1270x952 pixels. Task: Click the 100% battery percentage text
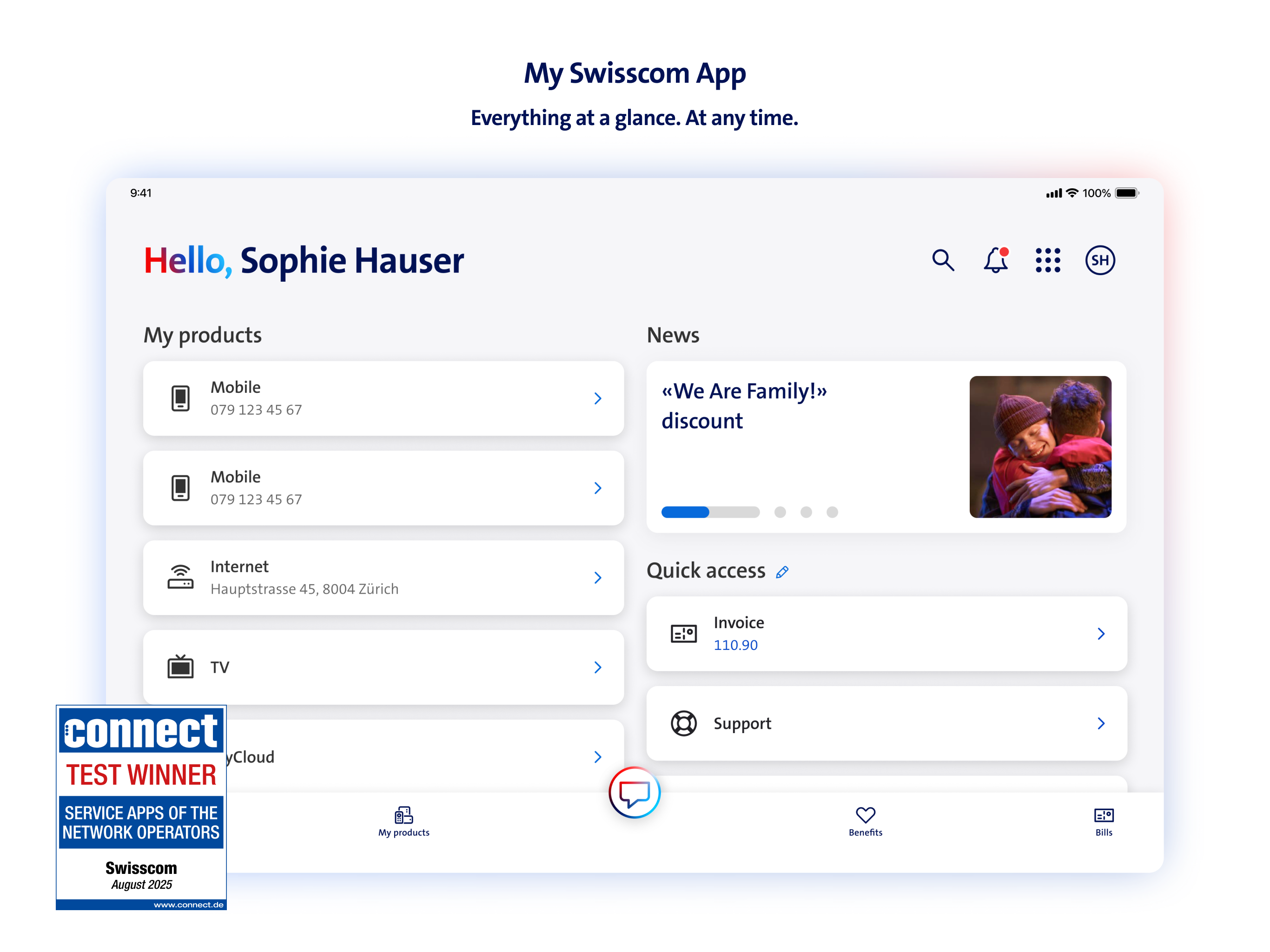point(1096,193)
